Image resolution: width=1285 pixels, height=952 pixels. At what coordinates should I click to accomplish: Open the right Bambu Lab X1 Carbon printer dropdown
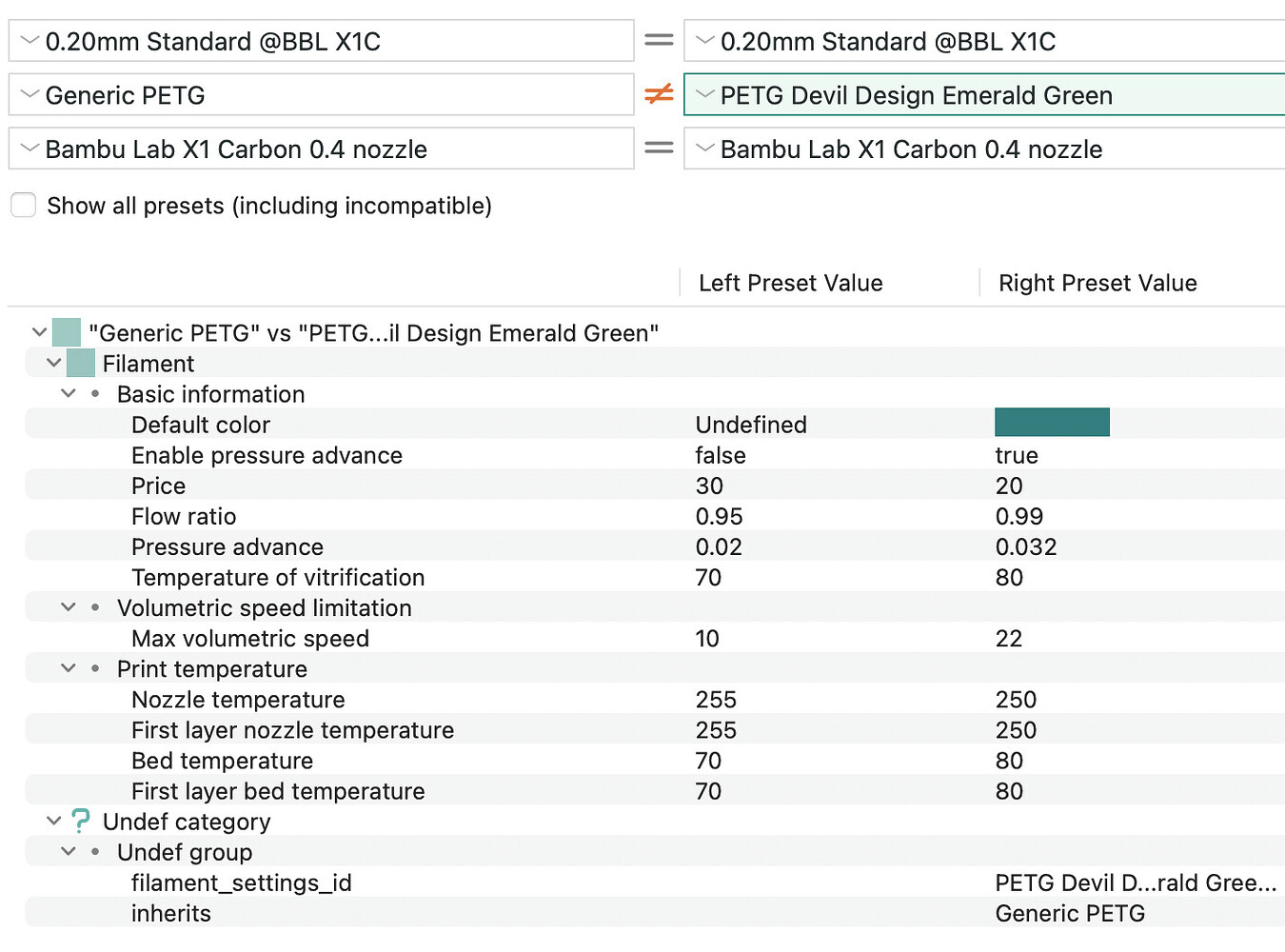coord(984,149)
